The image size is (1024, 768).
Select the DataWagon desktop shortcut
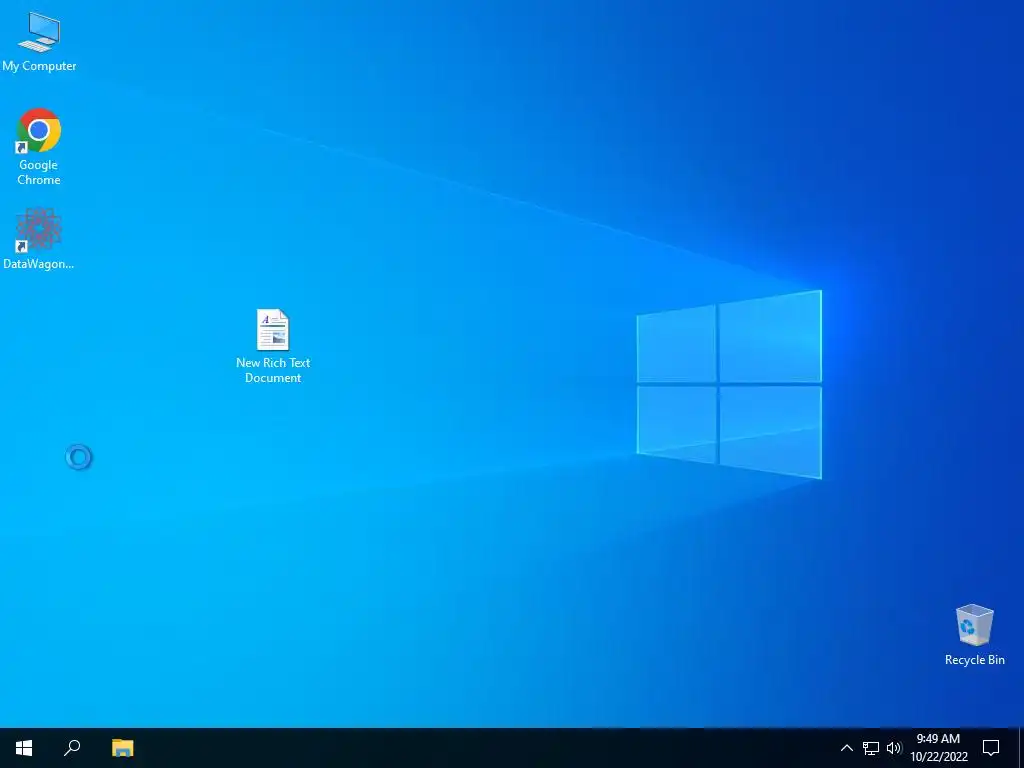39,238
